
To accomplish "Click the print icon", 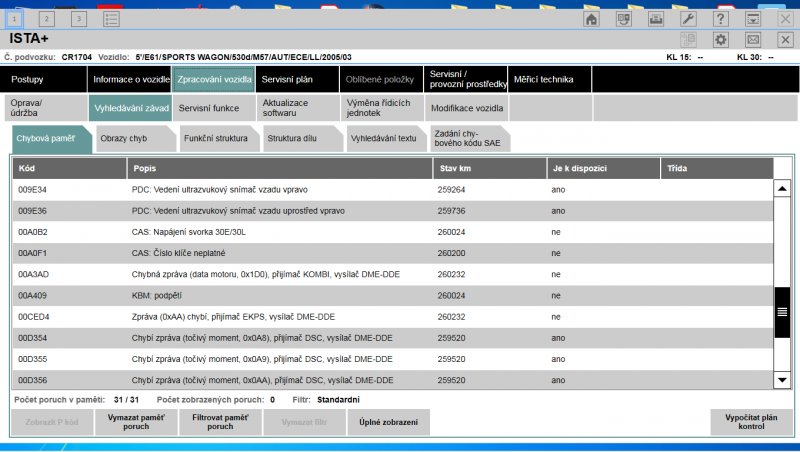I will pyautogui.click(x=656, y=19).
